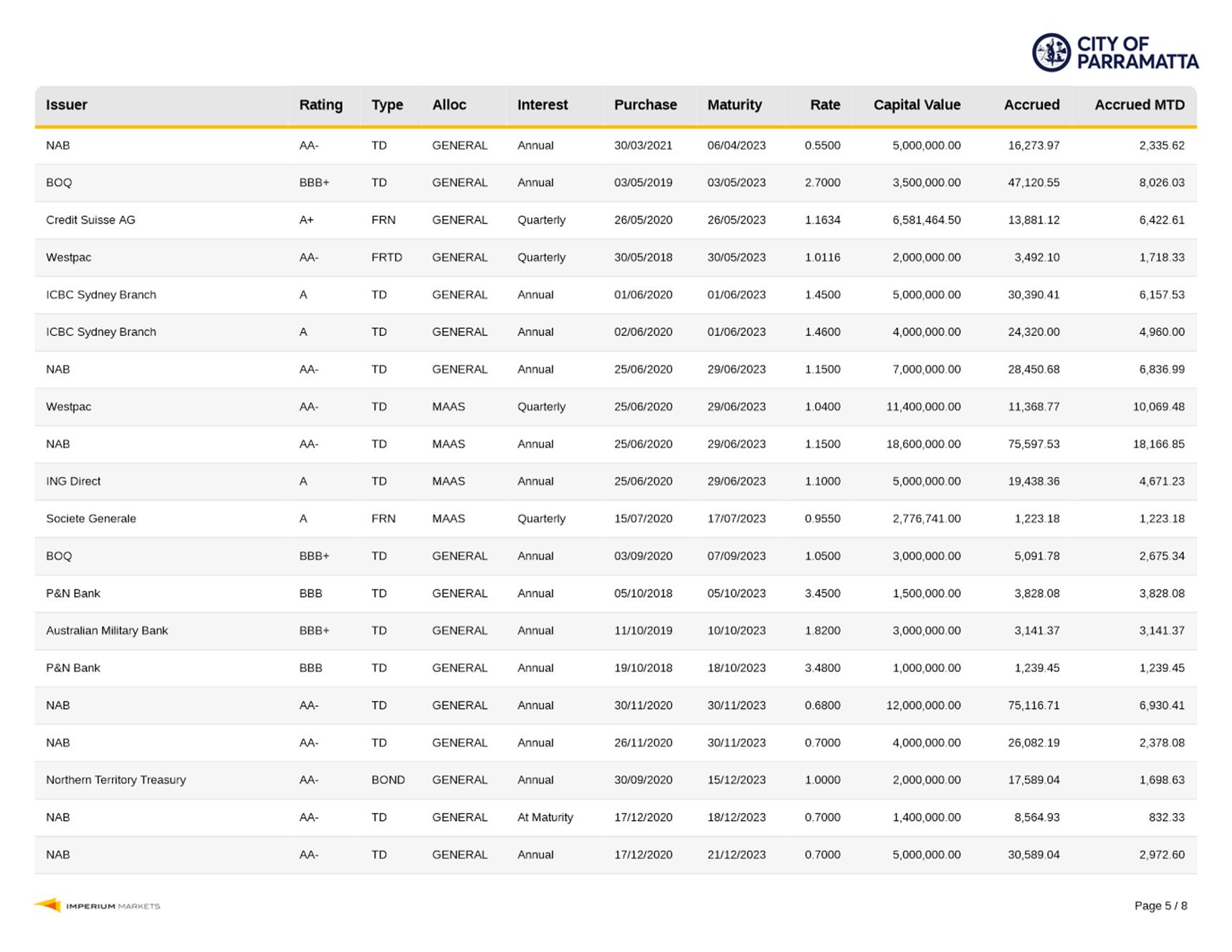
Task: Select the Rate column header
Action: 825,105
